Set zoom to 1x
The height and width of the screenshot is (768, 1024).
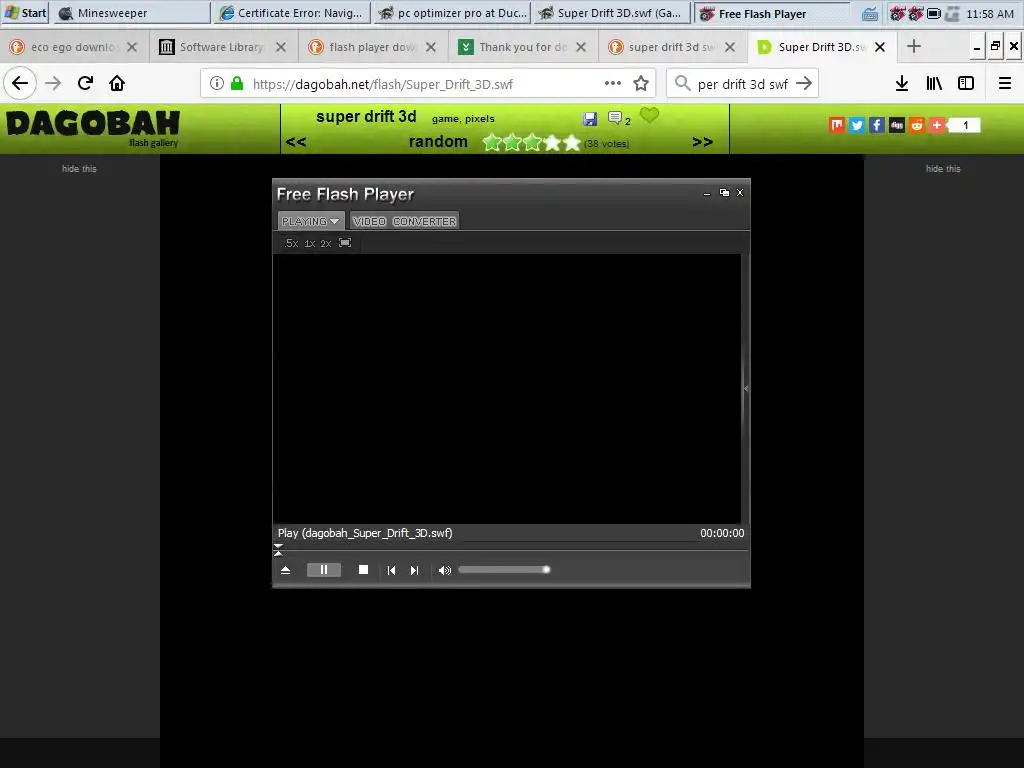(310, 243)
